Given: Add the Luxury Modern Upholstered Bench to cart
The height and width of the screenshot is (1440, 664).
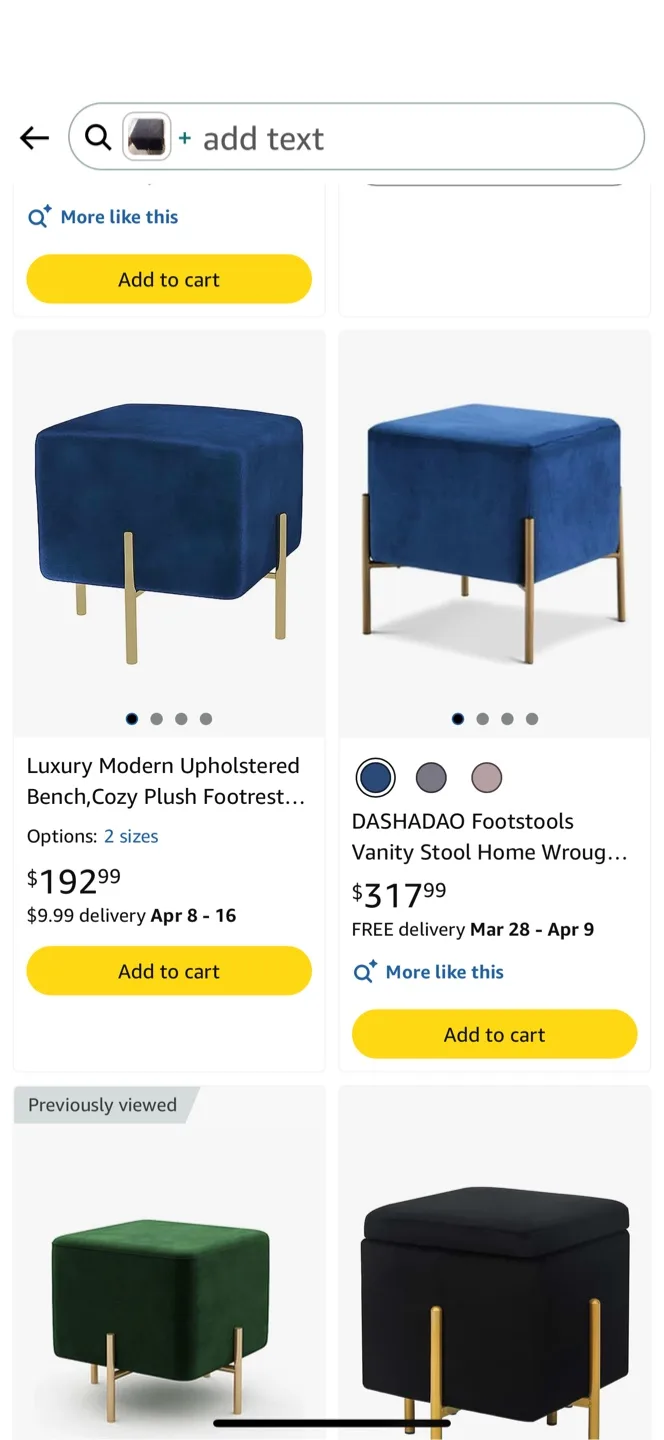Looking at the screenshot, I should (x=169, y=971).
